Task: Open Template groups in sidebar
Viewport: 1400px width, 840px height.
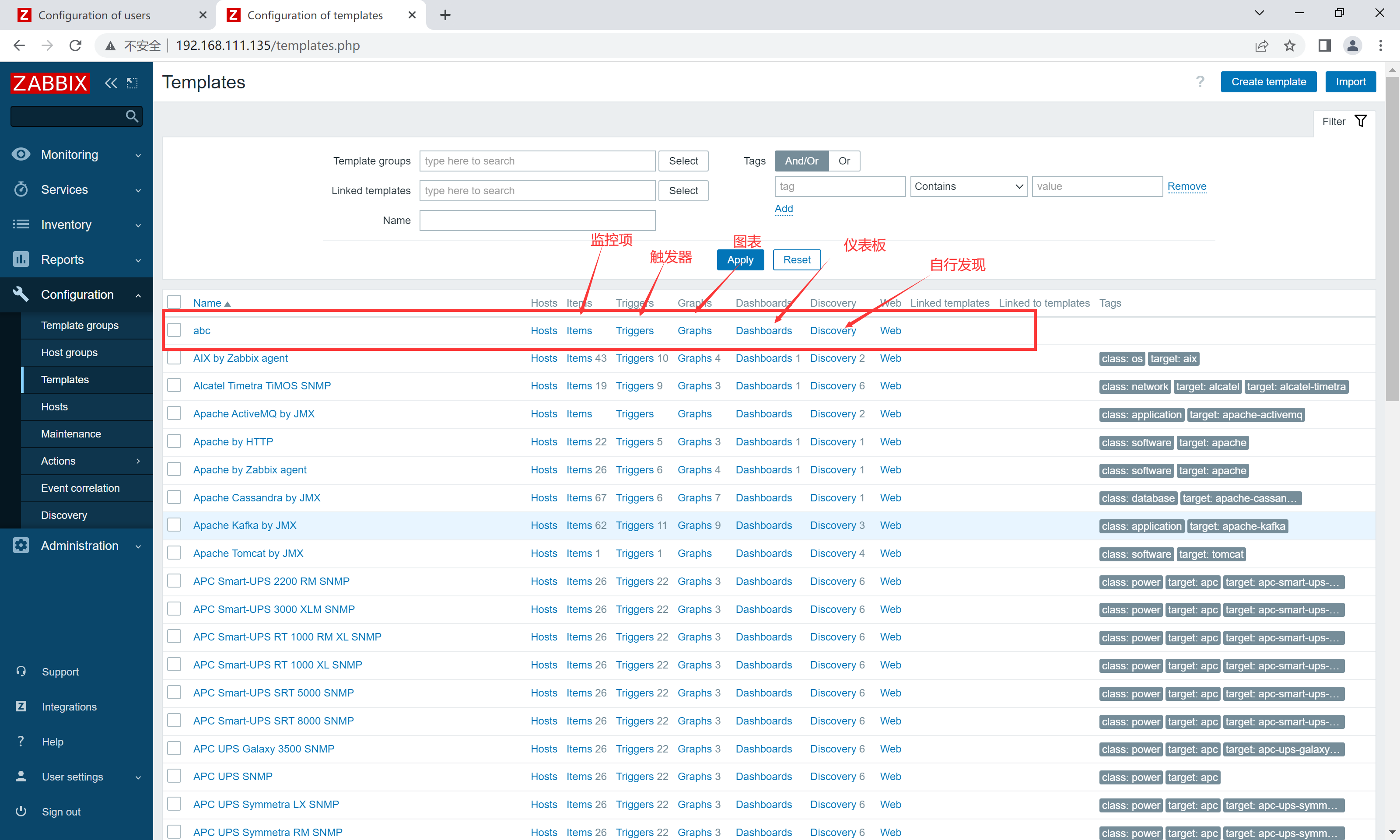Action: click(80, 325)
